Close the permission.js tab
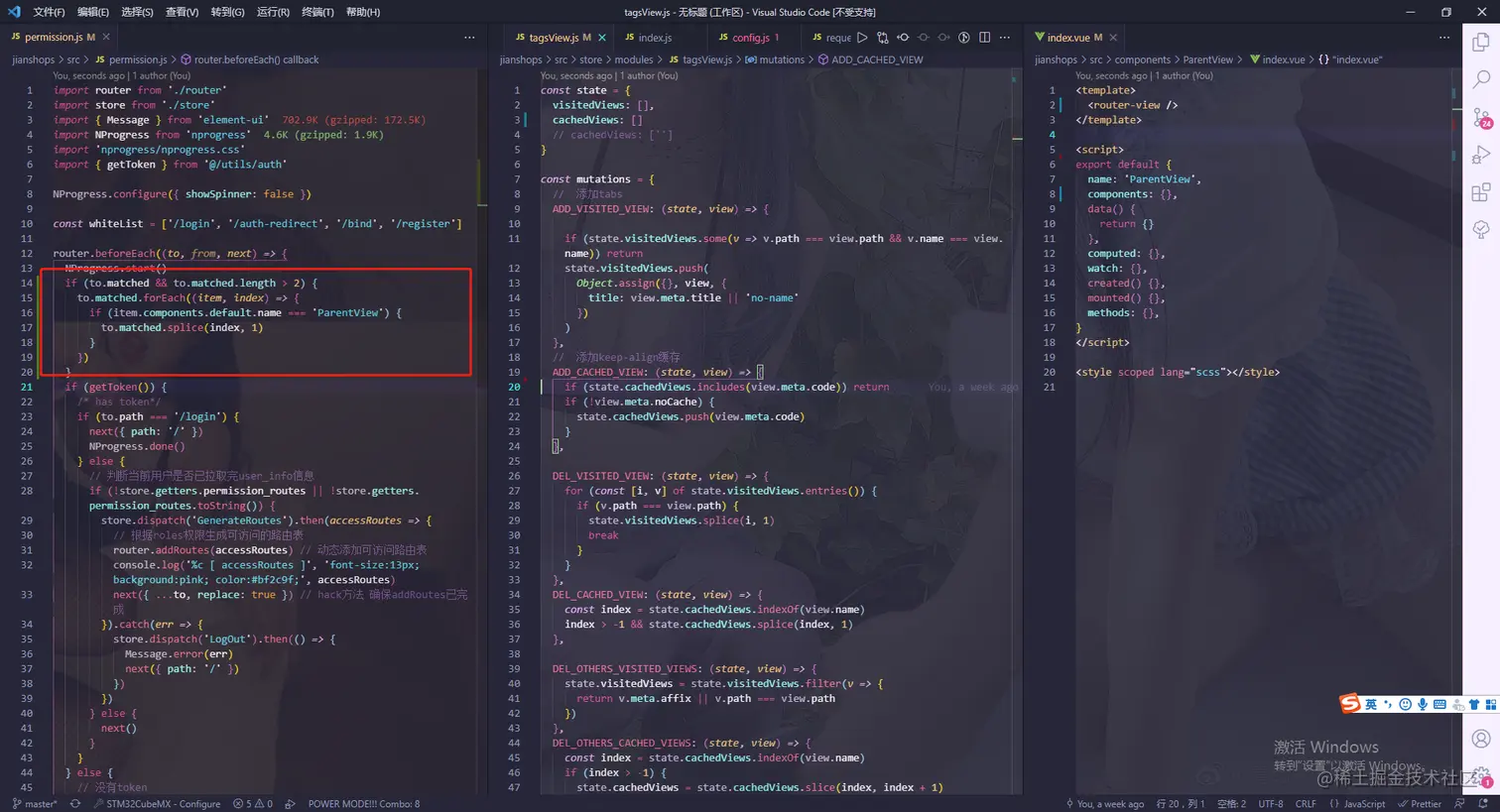Image resolution: width=1500 pixels, height=812 pixels. pos(106,38)
